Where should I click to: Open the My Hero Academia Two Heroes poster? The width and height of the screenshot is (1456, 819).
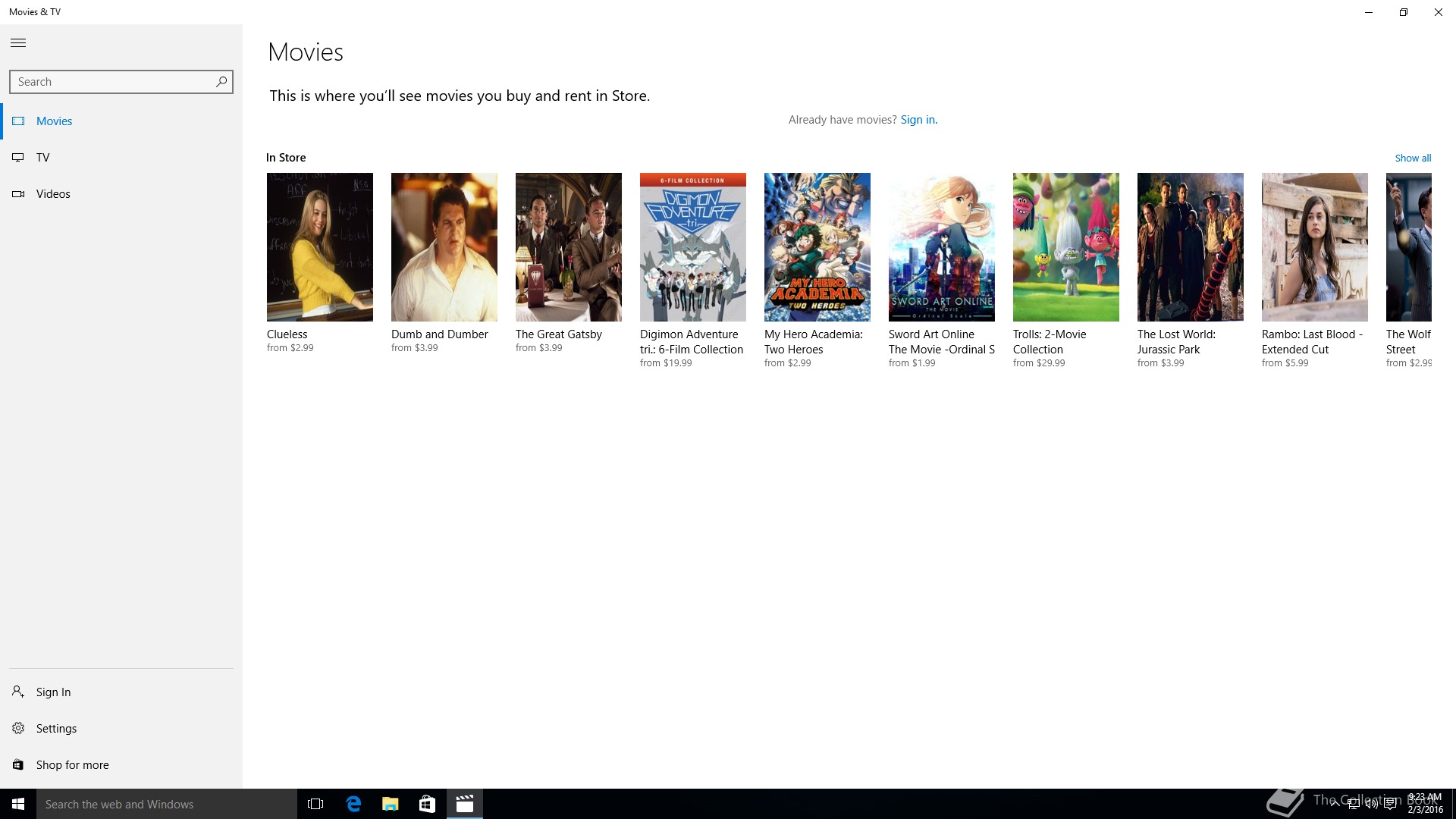pos(817,246)
